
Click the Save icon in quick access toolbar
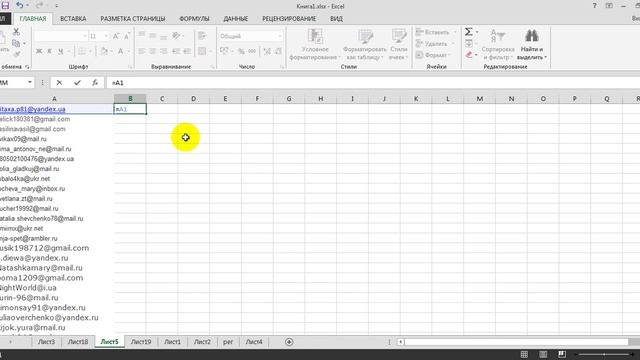pyautogui.click(x=5, y=6)
